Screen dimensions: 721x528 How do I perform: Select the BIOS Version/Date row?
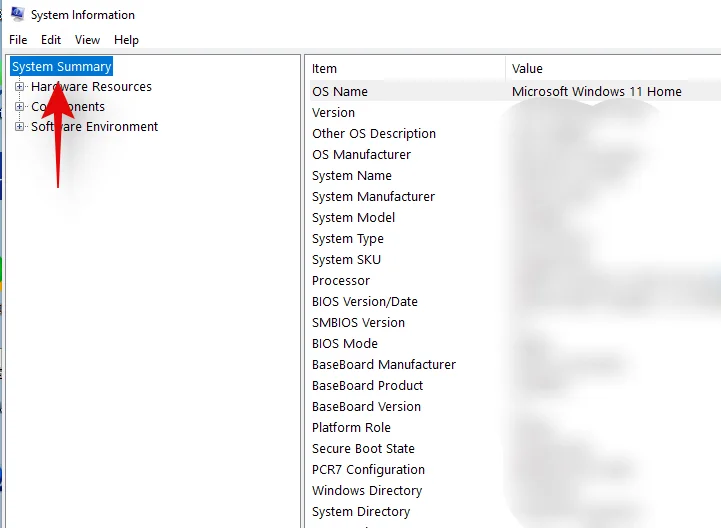point(514,301)
